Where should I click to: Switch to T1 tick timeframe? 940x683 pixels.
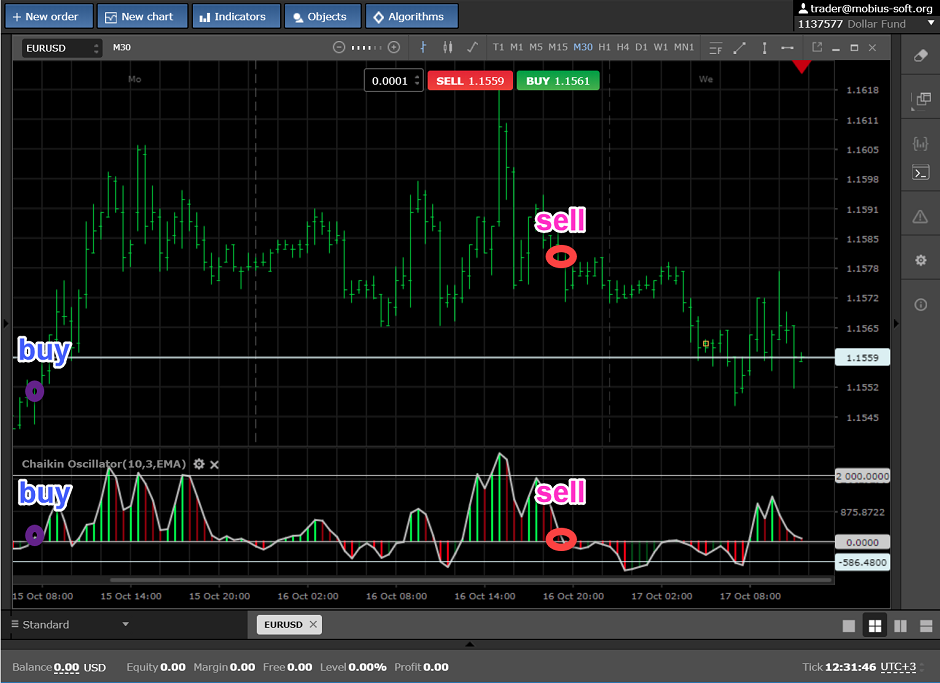pos(498,47)
